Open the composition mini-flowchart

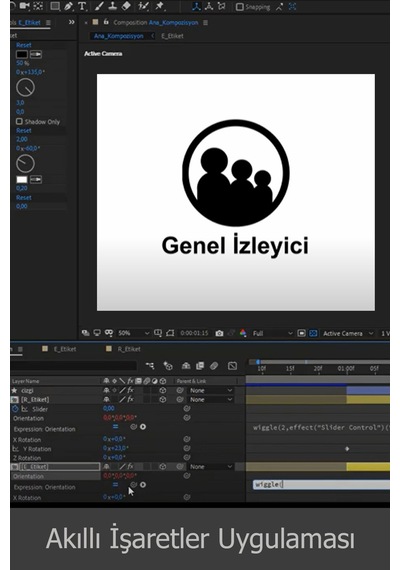[149, 366]
